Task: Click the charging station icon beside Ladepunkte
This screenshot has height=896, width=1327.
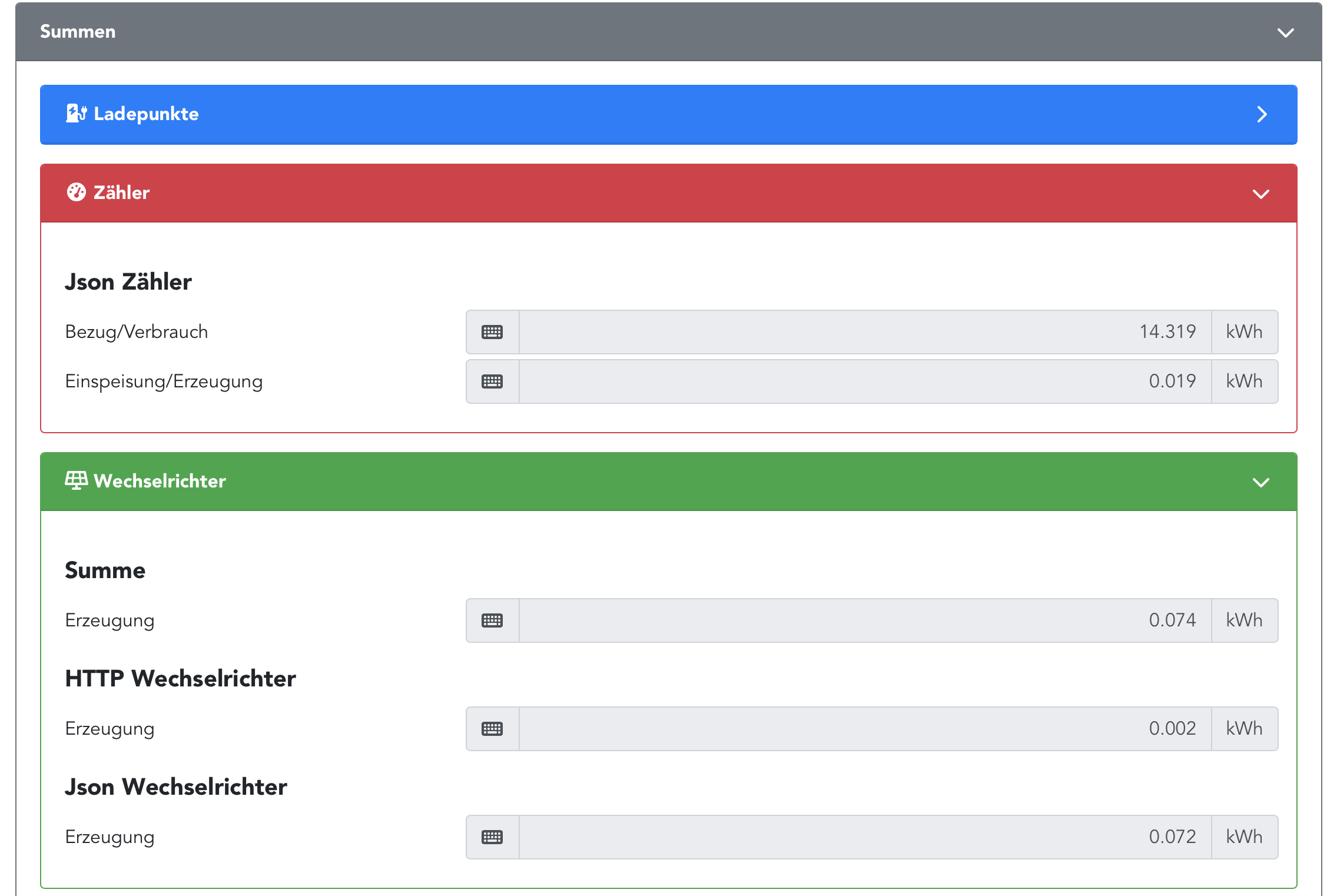Action: (x=76, y=113)
